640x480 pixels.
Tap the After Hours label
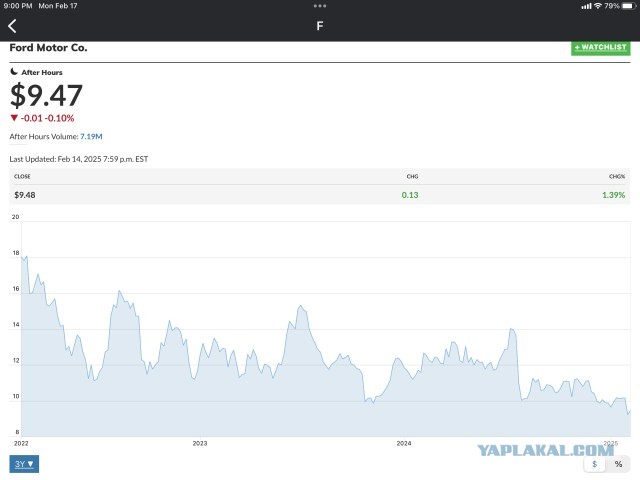tap(42, 72)
